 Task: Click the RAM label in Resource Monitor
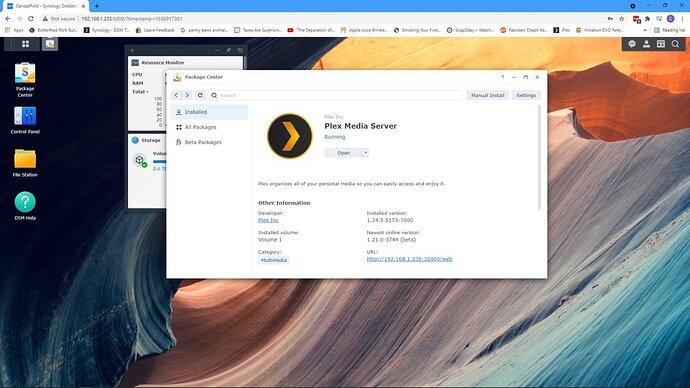point(138,83)
